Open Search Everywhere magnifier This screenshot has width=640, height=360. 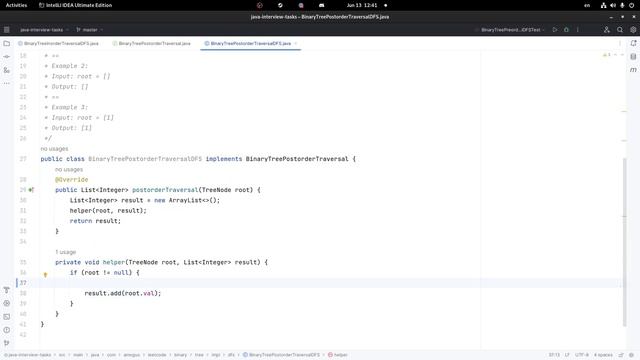click(x=620, y=30)
